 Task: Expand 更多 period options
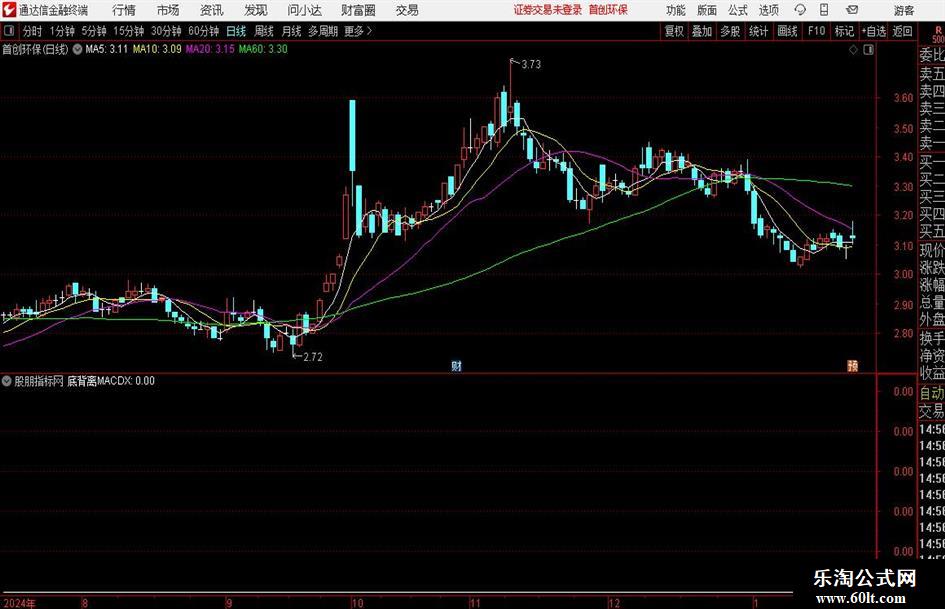[358, 31]
